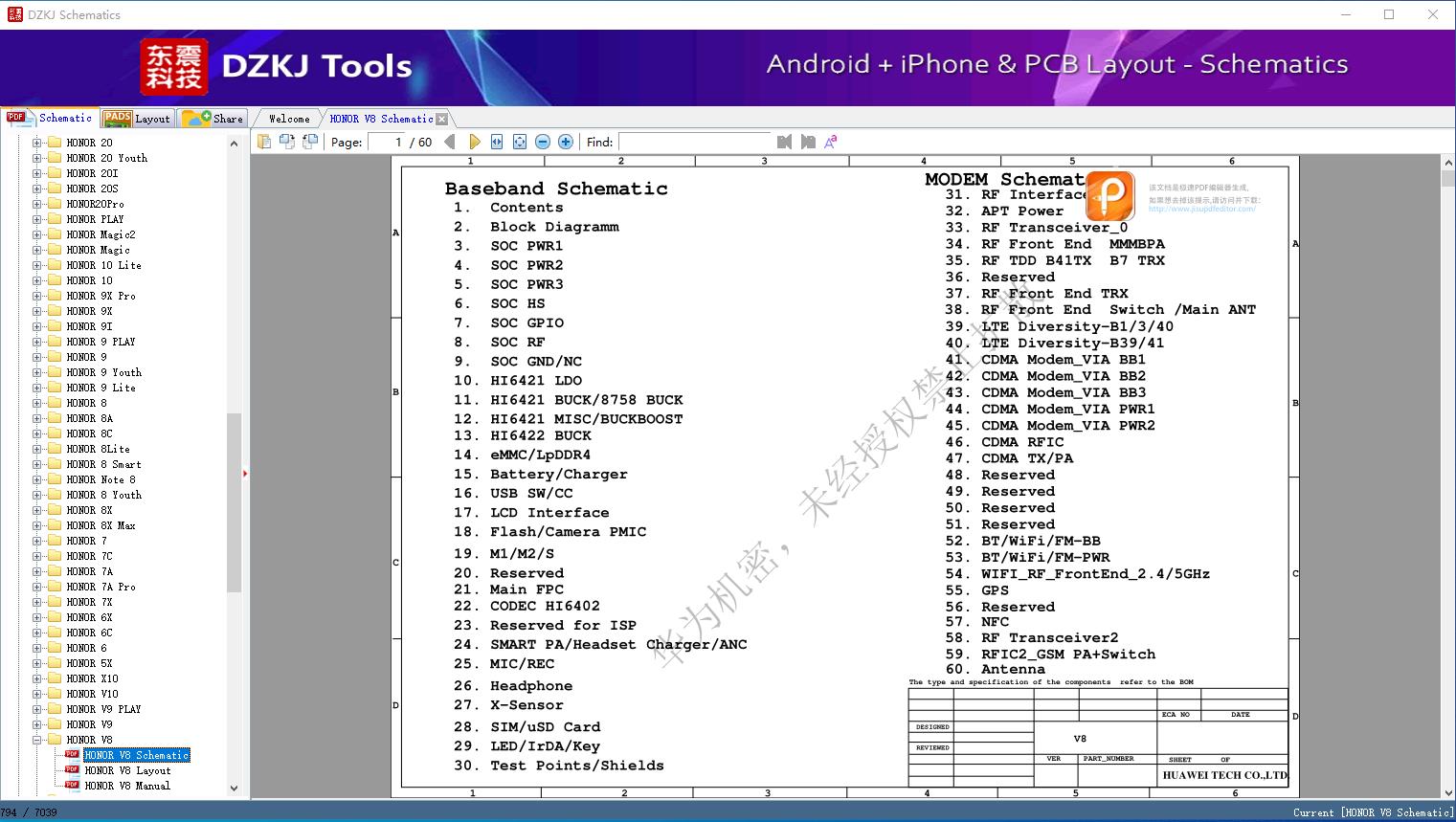Expand the HONOR 10 Lite node

(36, 265)
